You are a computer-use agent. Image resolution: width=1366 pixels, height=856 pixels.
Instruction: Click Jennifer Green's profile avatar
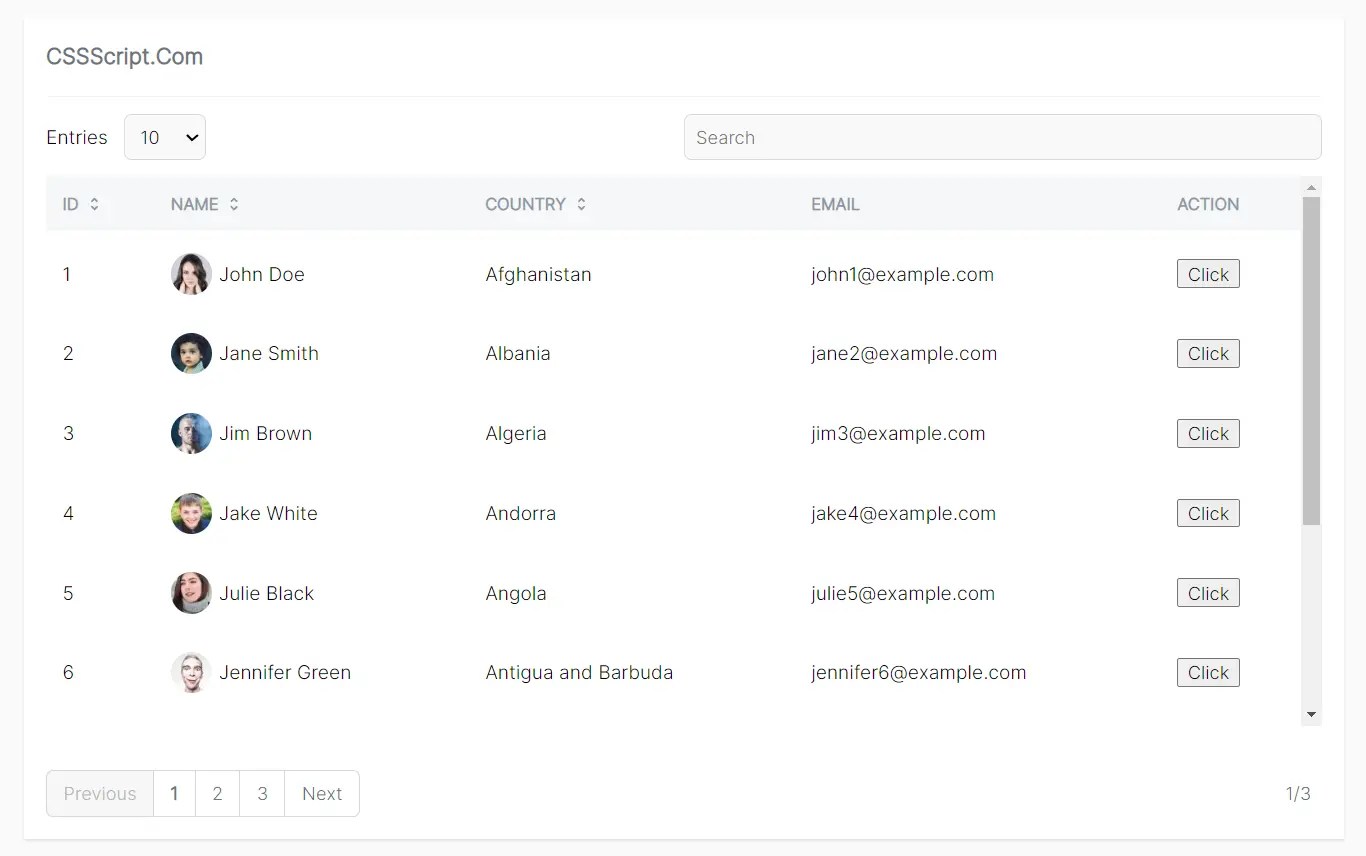191,672
